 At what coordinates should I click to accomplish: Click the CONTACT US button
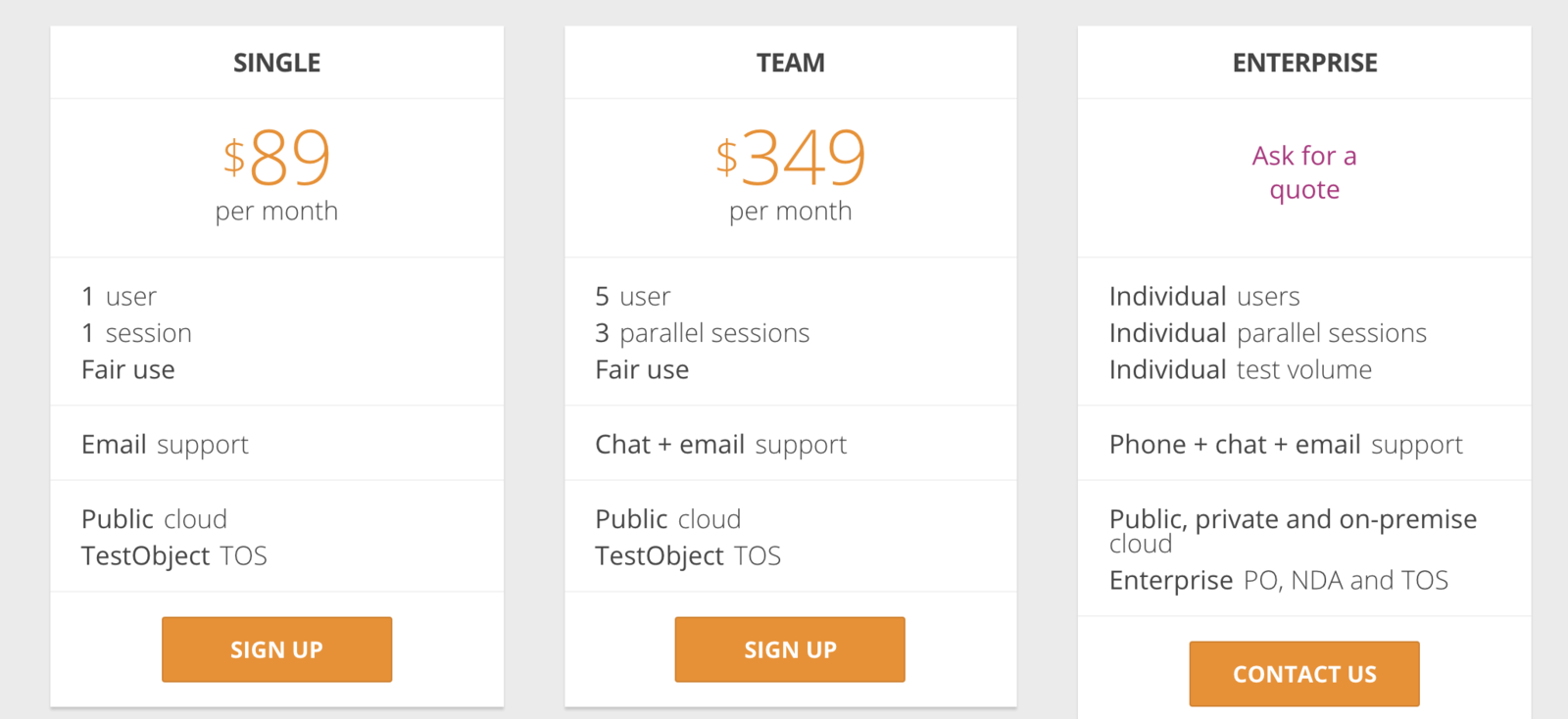1304,674
